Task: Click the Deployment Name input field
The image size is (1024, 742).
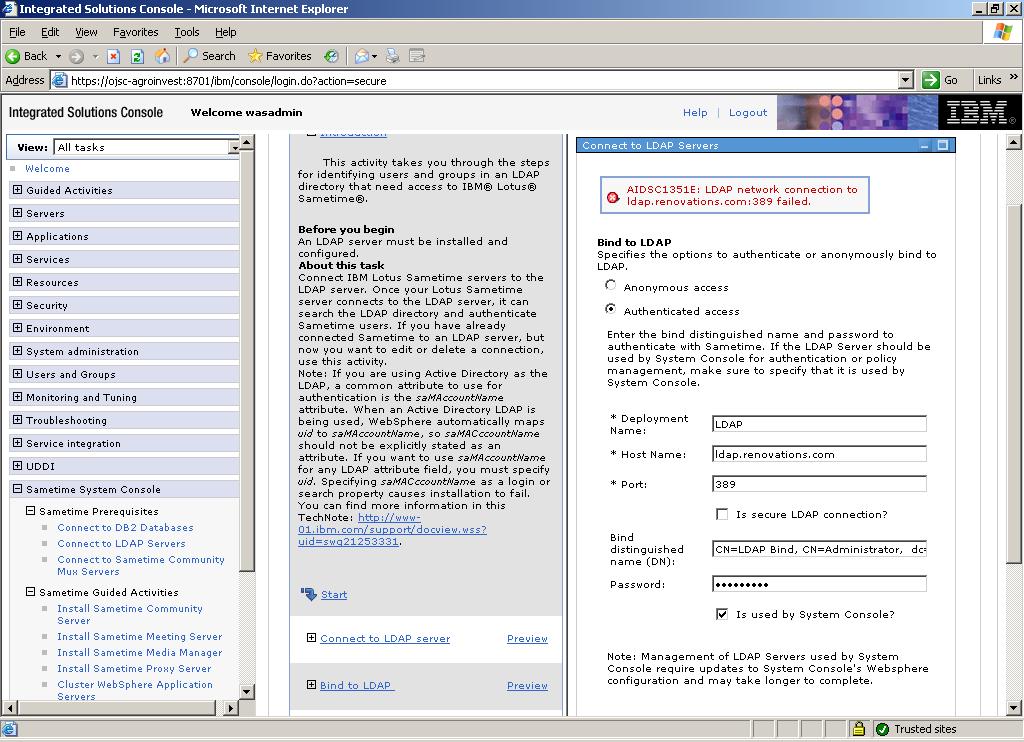Action: [x=819, y=424]
